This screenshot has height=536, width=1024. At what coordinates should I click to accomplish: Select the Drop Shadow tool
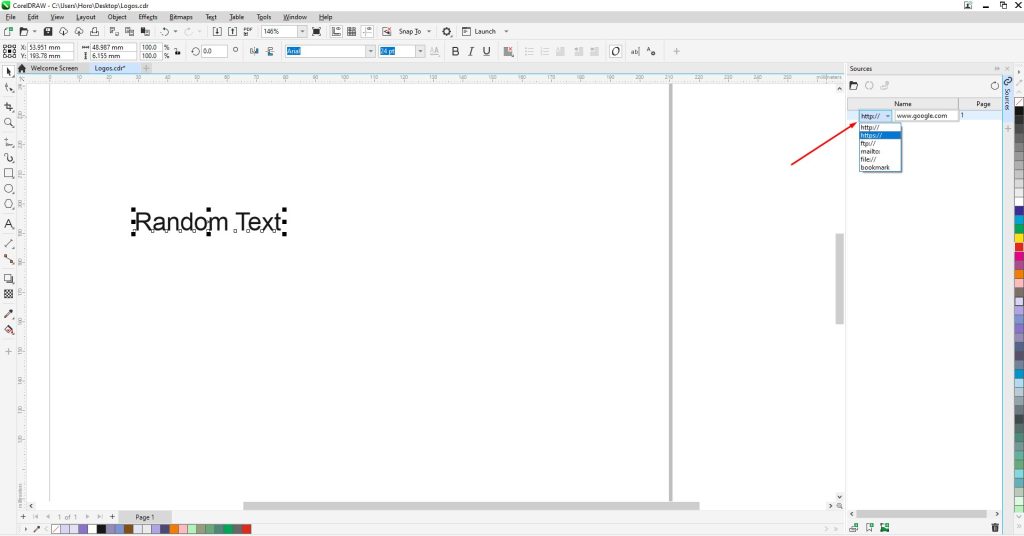coord(8,278)
